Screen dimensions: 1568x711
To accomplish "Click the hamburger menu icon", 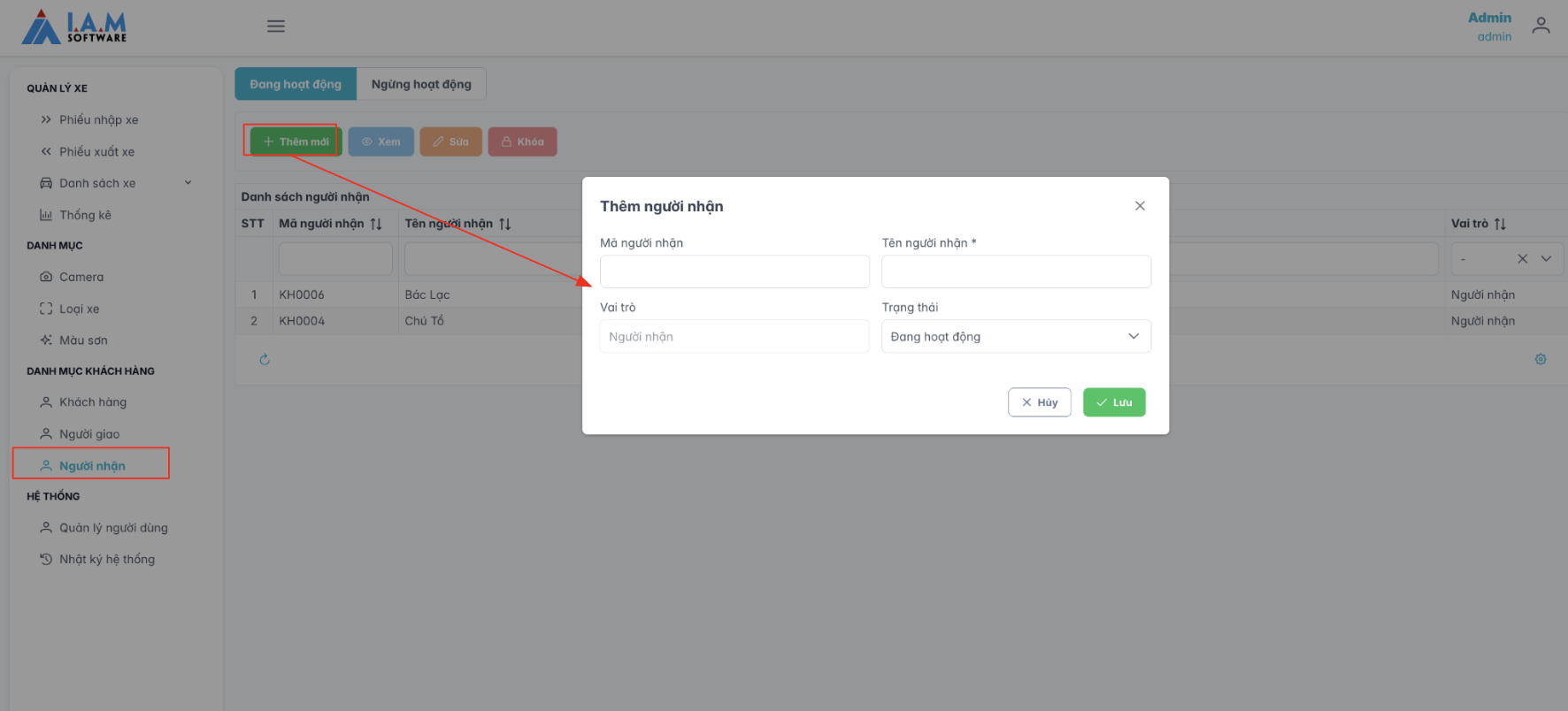I will pyautogui.click(x=276, y=27).
